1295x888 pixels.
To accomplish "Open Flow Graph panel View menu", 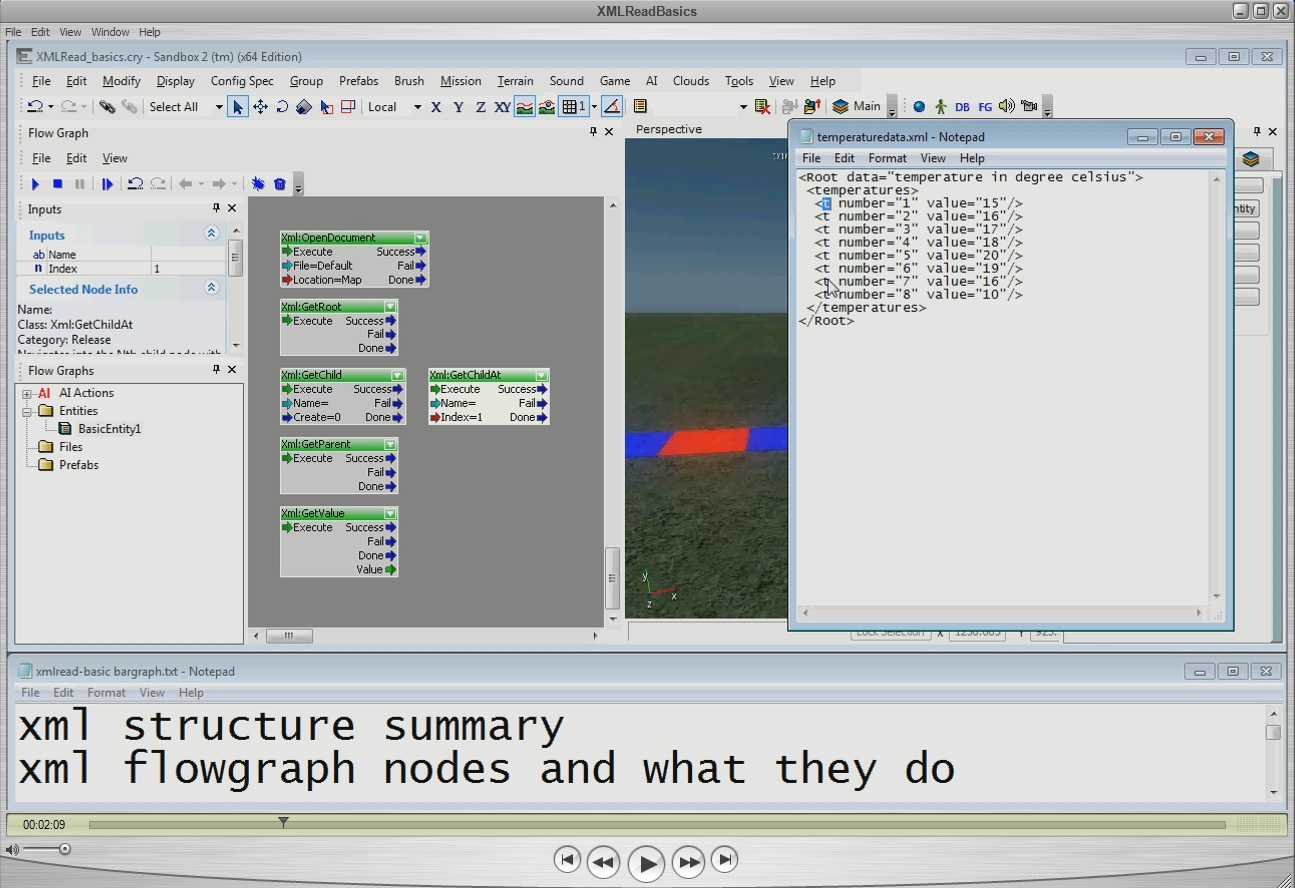I will 115,158.
